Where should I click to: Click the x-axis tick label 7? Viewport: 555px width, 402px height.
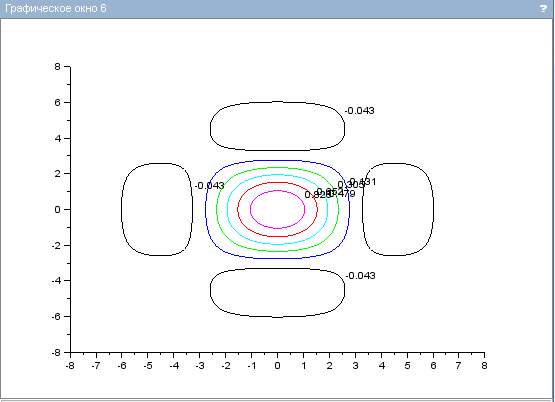458,366
